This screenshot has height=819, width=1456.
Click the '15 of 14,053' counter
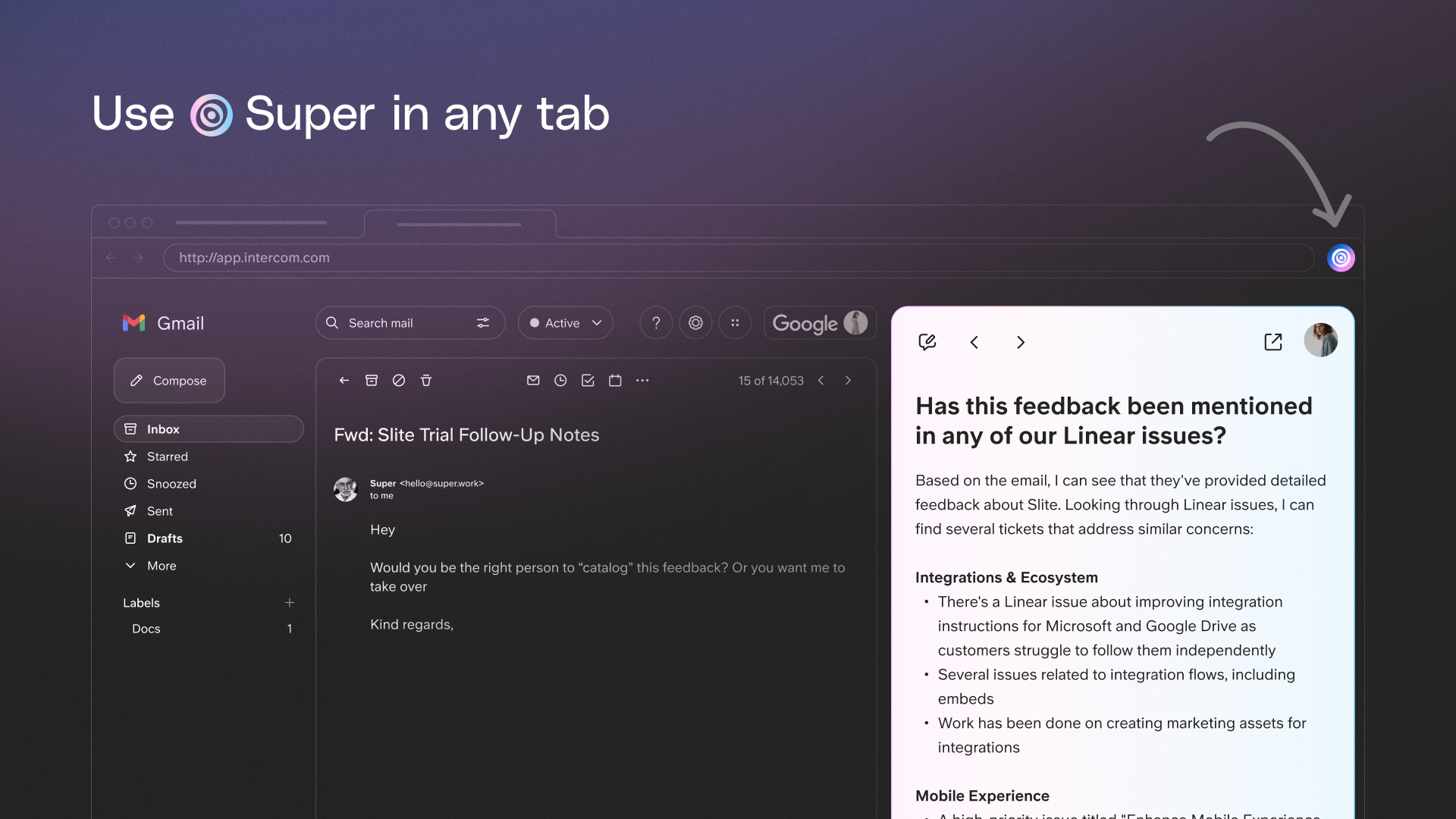point(770,381)
